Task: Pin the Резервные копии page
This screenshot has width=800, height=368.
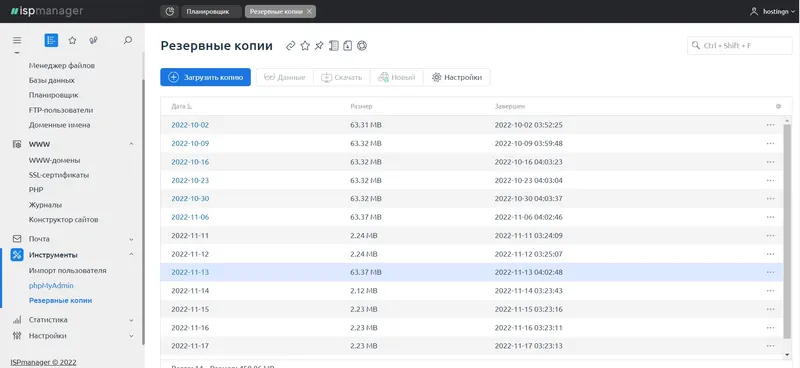Action: 319,46
